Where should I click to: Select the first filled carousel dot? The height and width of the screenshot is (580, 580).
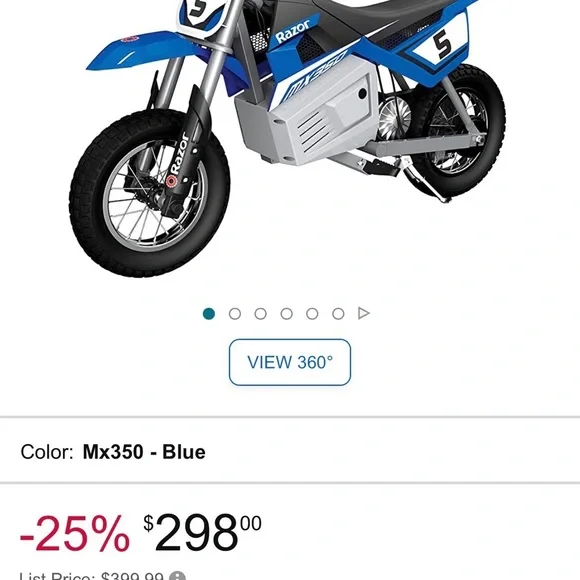[x=209, y=314]
